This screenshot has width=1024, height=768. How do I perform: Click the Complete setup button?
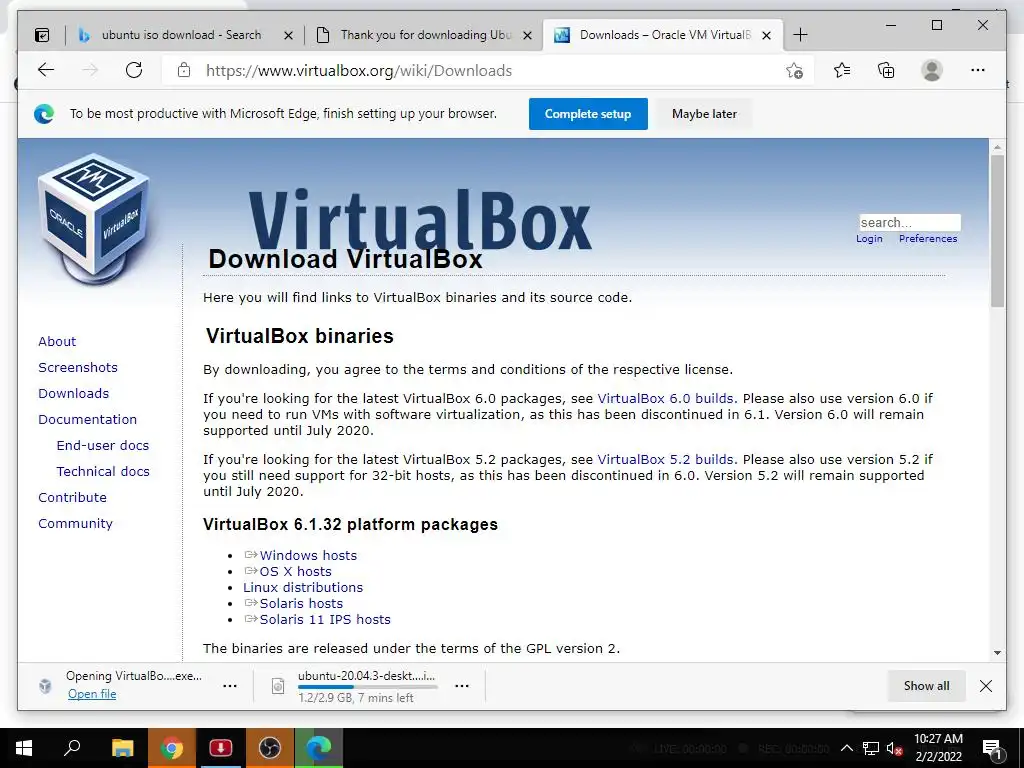pyautogui.click(x=588, y=114)
